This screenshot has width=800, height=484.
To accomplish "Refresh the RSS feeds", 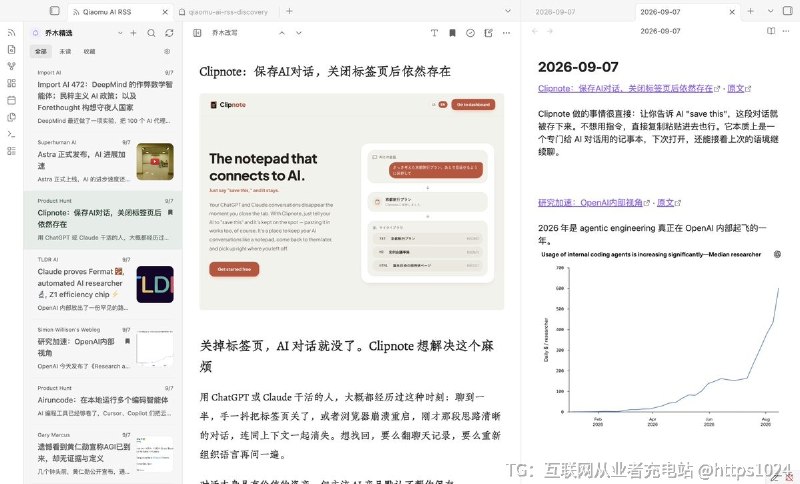I will 169,33.
